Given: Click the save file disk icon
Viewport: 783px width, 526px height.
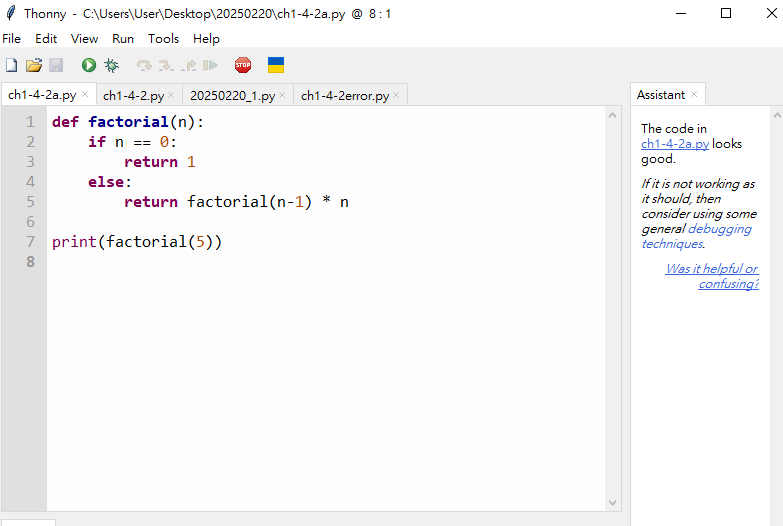Looking at the screenshot, I should point(56,65).
